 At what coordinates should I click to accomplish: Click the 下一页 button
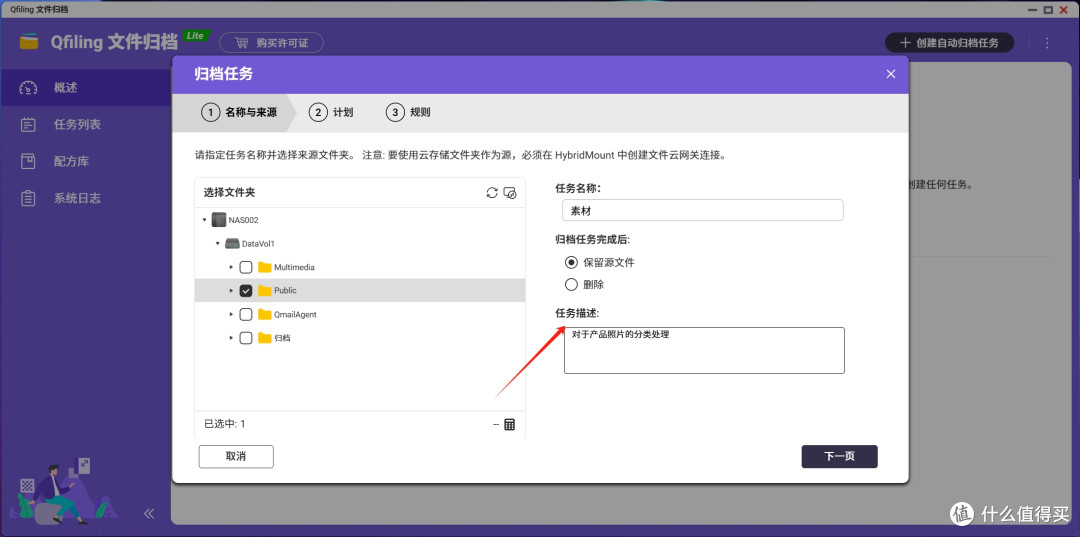[x=840, y=456]
